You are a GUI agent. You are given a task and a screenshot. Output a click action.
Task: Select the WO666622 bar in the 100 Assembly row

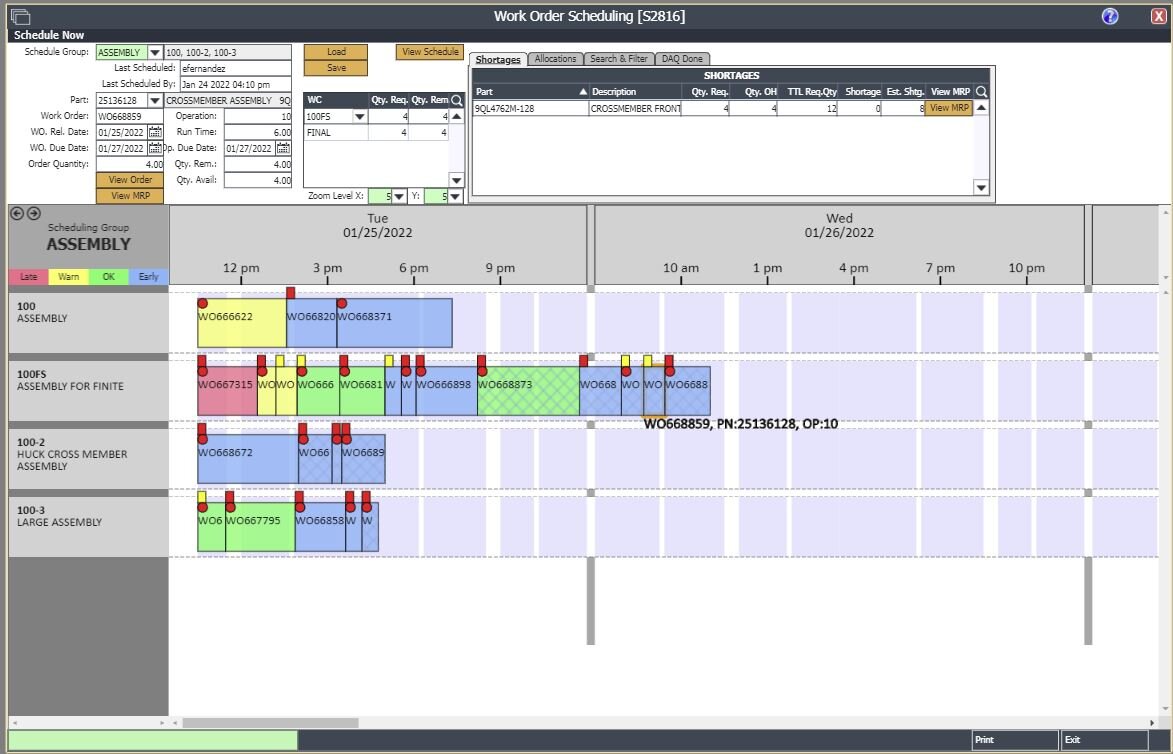pyautogui.click(x=241, y=322)
